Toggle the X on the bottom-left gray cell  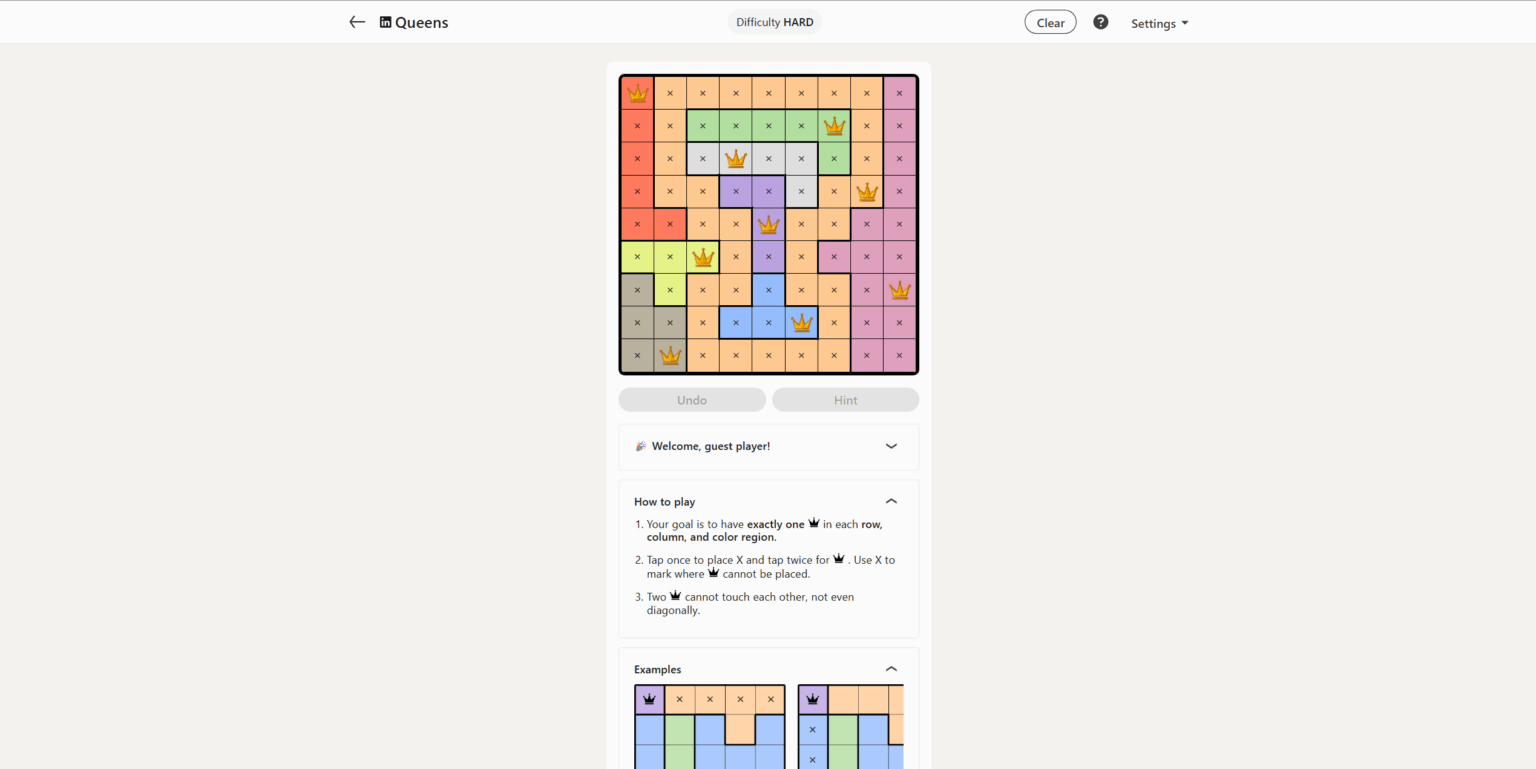[637, 355]
